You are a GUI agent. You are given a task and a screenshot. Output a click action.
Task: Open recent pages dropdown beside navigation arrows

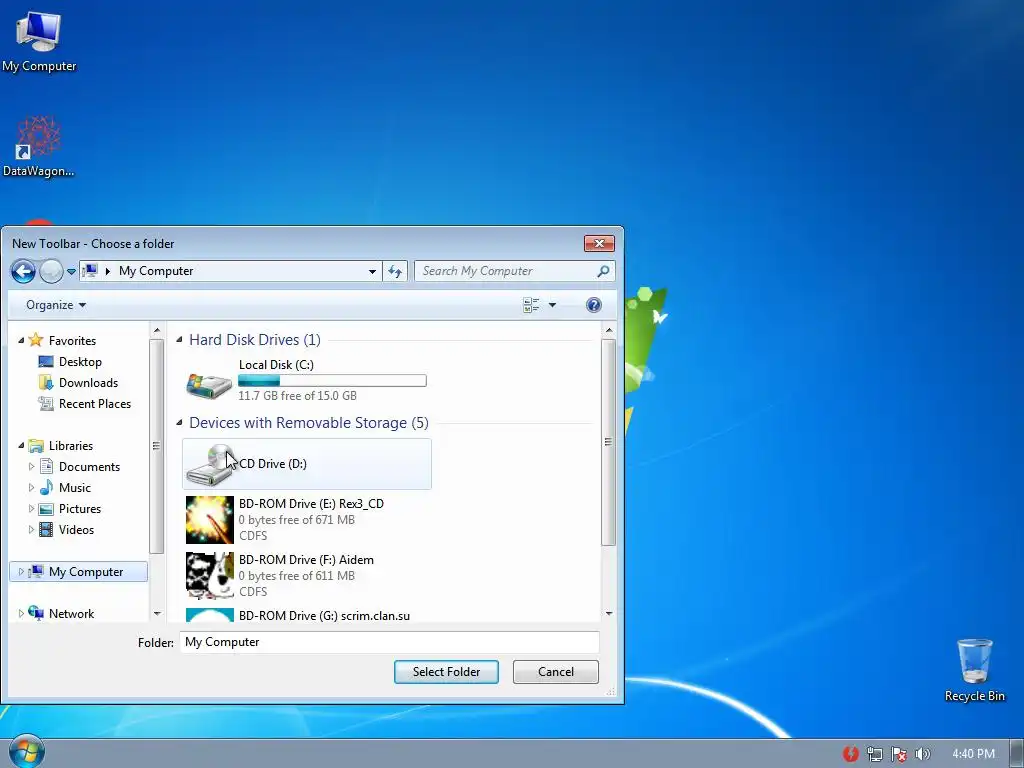(71, 272)
